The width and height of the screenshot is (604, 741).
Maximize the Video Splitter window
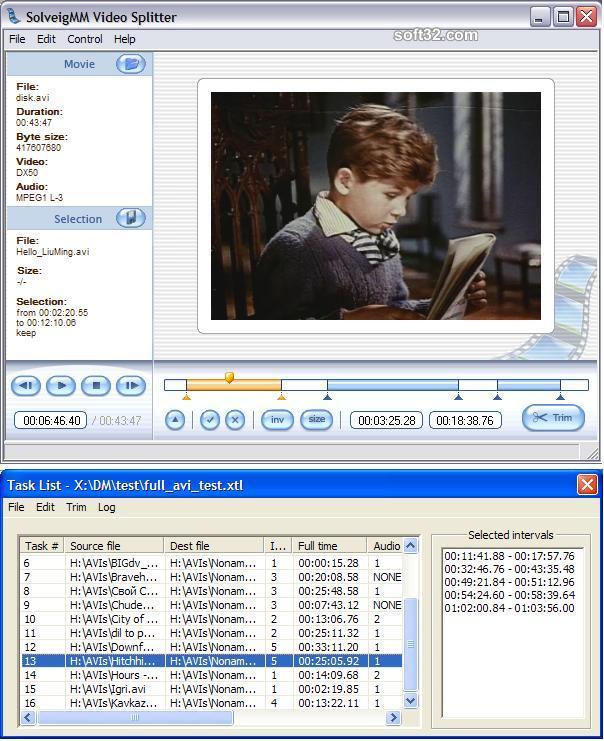563,17
